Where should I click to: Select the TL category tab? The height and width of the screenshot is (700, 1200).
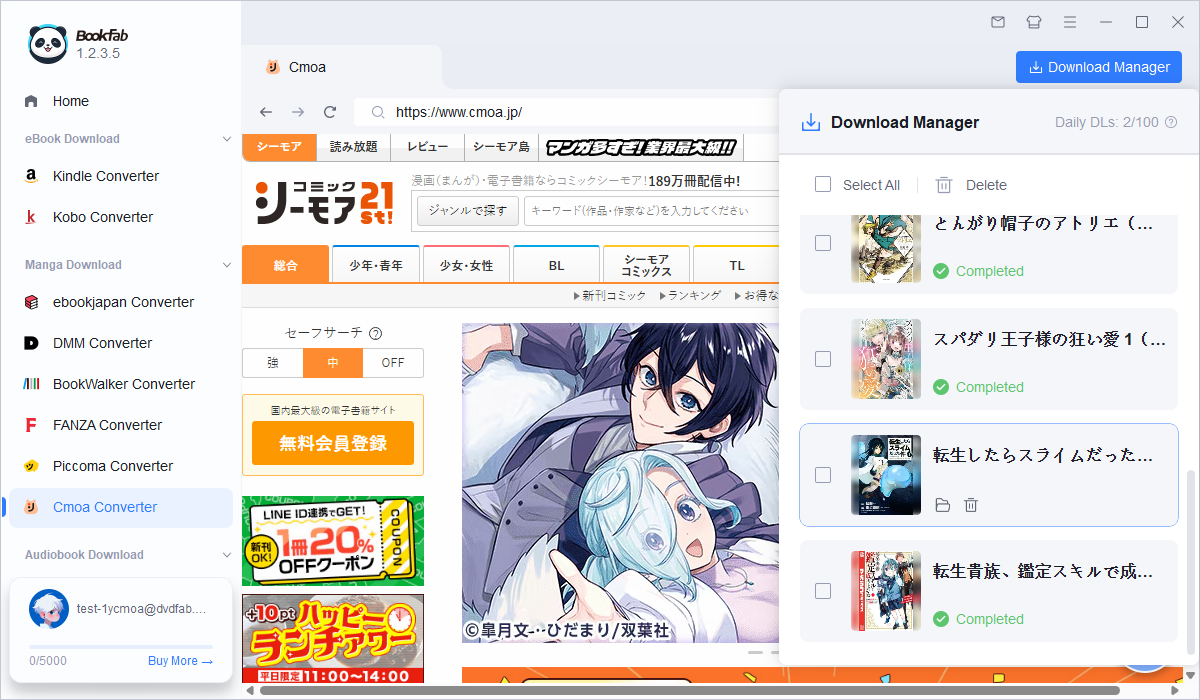(x=736, y=265)
